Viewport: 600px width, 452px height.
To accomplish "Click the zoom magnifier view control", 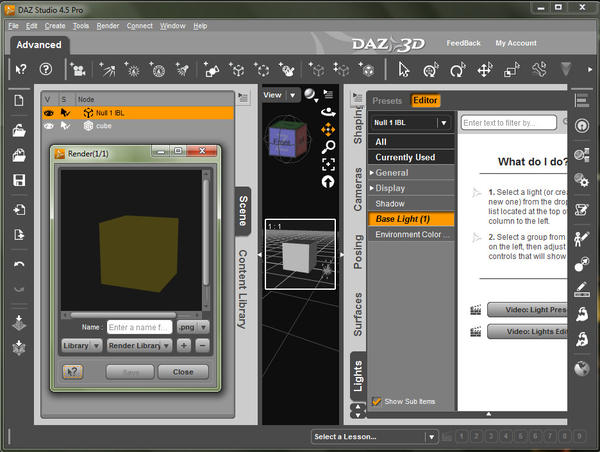I will [x=328, y=147].
